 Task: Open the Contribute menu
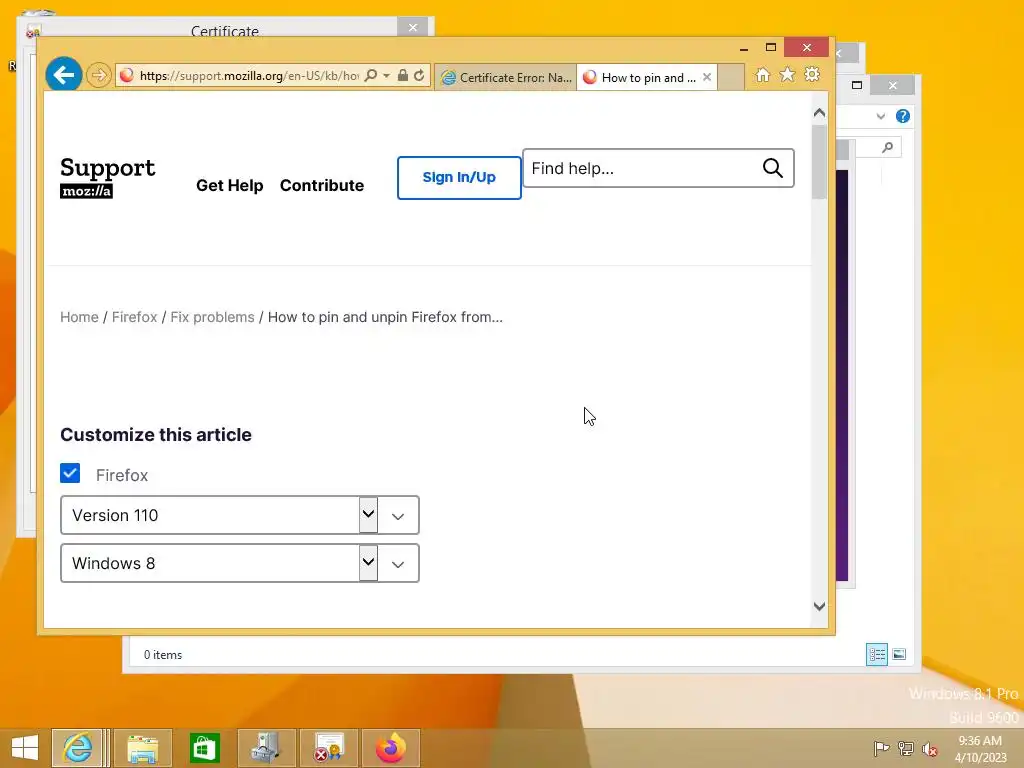(322, 185)
